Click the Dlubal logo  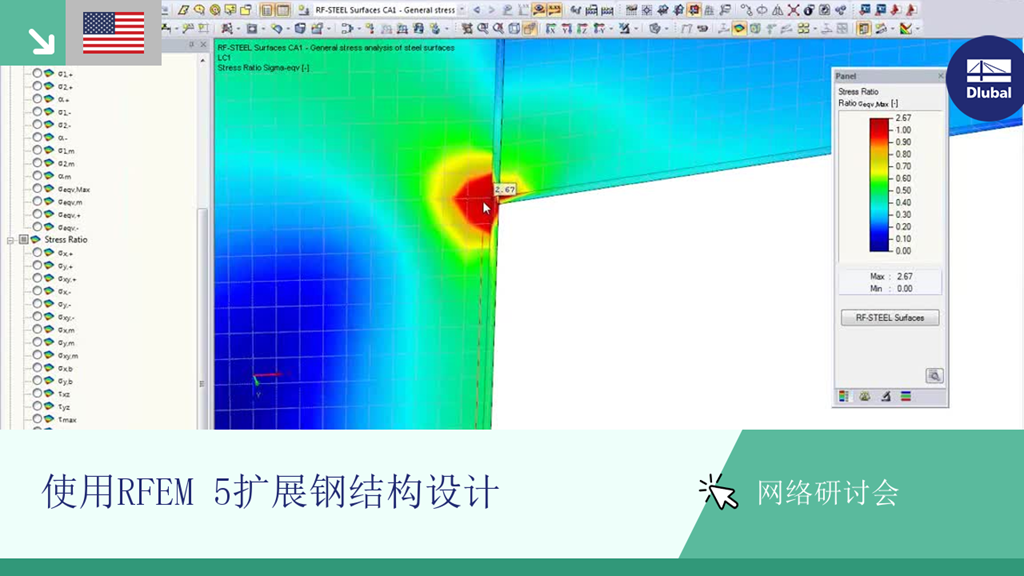pyautogui.click(x=988, y=78)
